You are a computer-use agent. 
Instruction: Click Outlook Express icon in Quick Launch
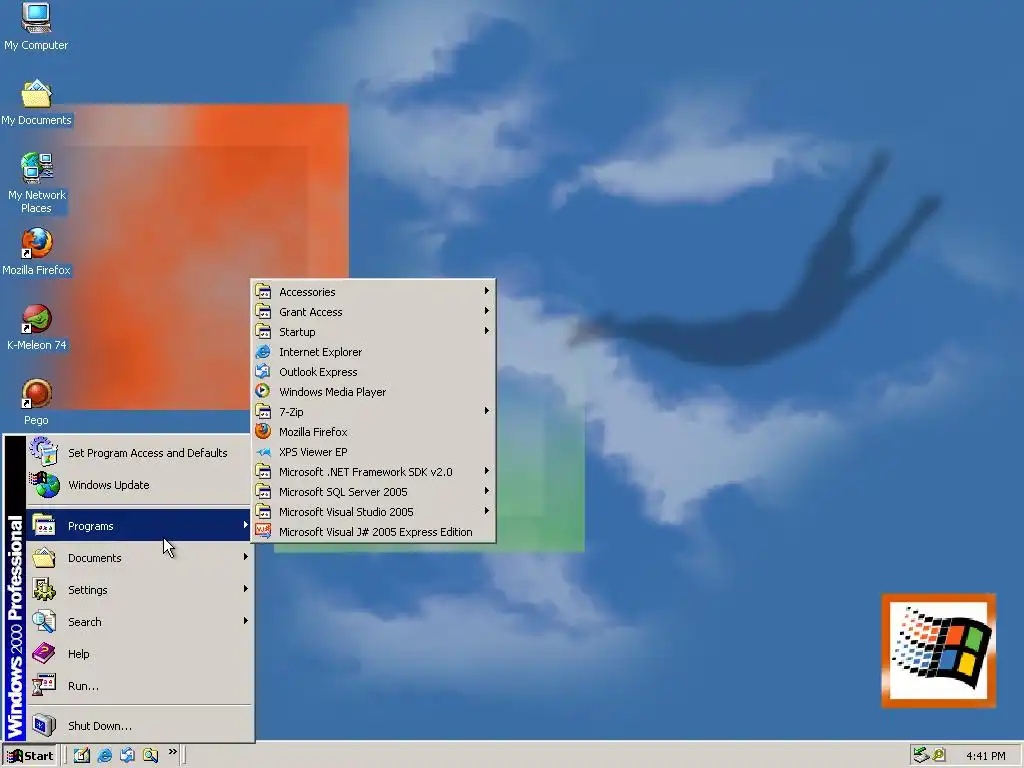(x=127, y=756)
